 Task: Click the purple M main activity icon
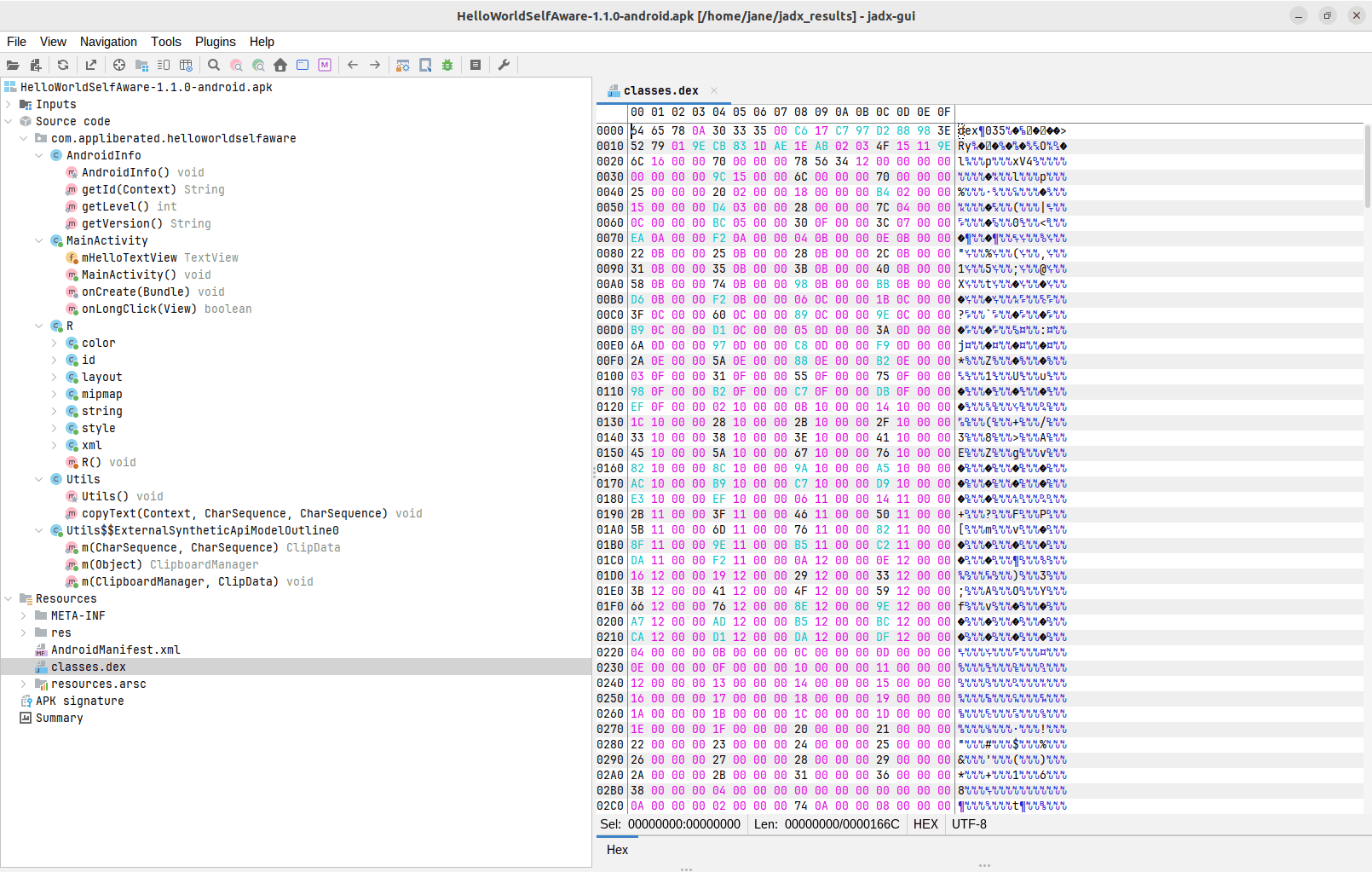(325, 65)
